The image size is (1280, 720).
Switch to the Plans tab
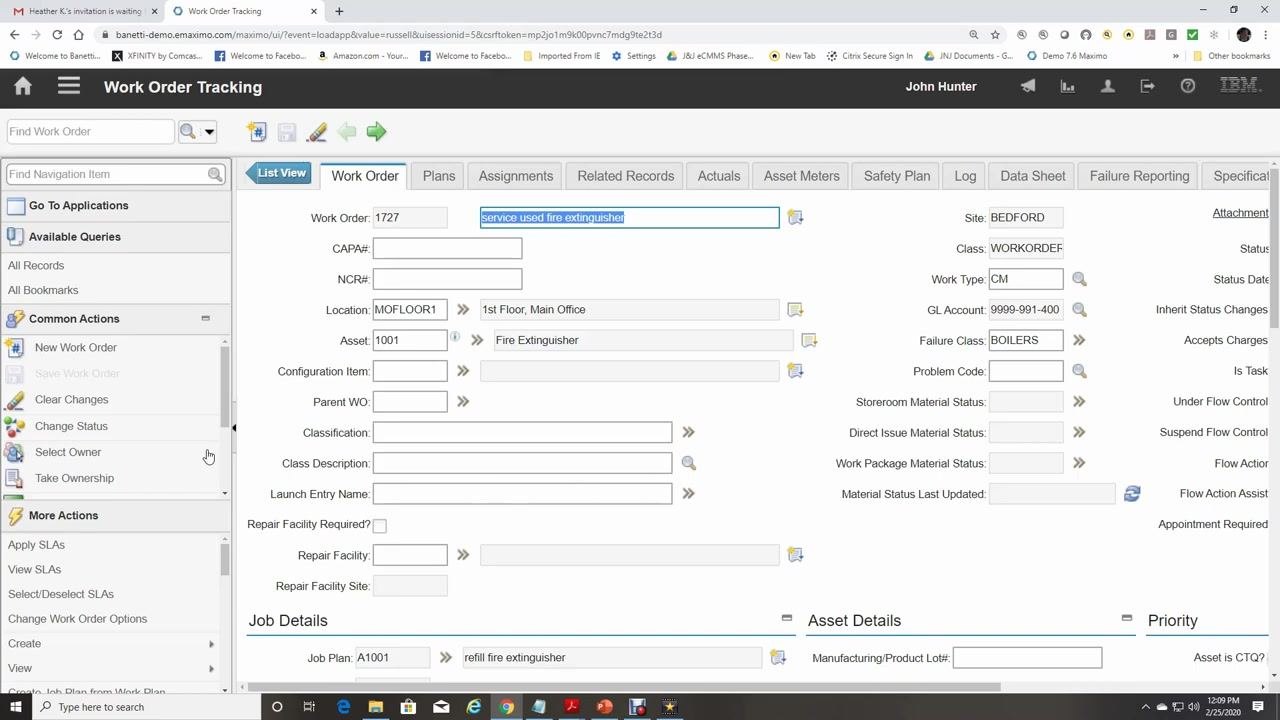tap(438, 176)
